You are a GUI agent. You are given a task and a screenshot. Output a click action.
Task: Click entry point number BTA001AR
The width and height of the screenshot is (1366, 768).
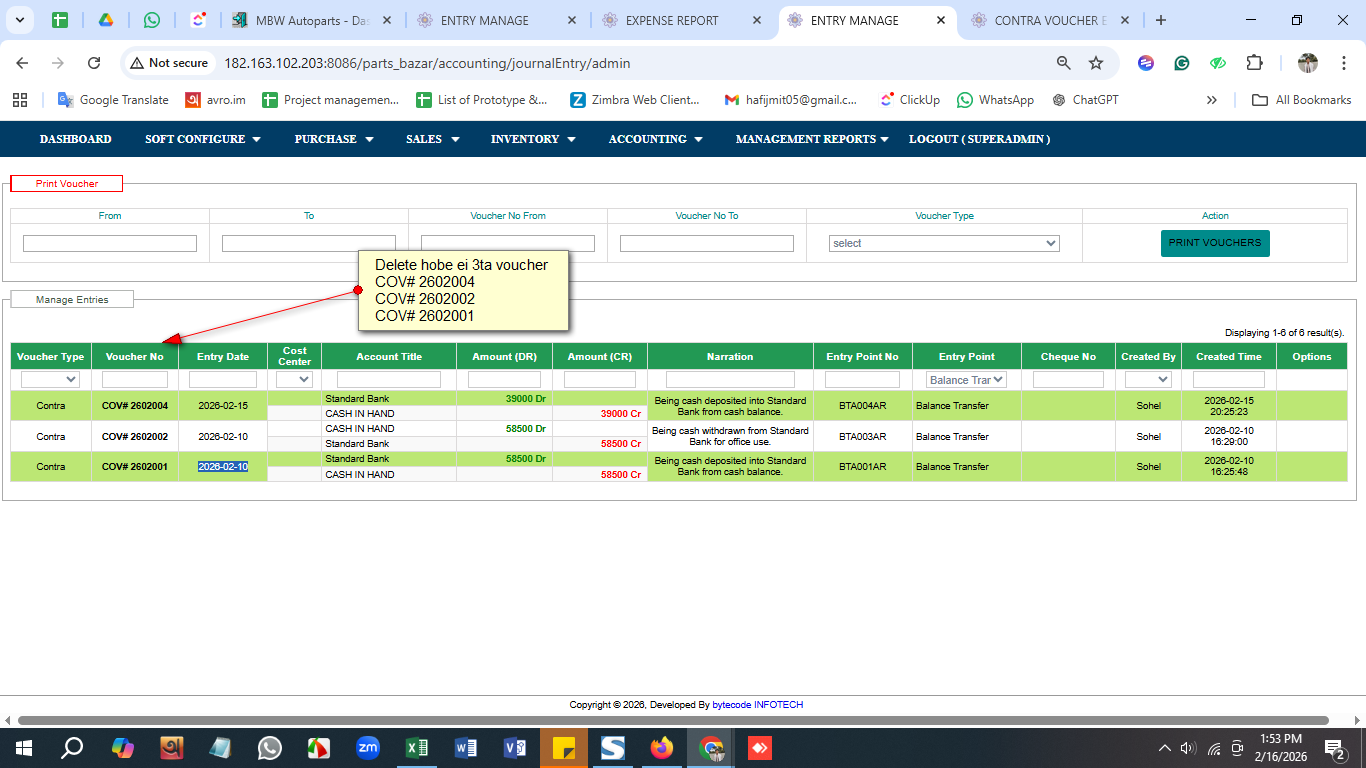[x=862, y=467]
